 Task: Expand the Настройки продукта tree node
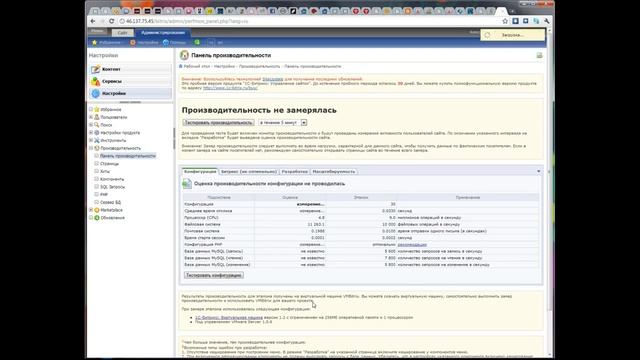pos(91,133)
